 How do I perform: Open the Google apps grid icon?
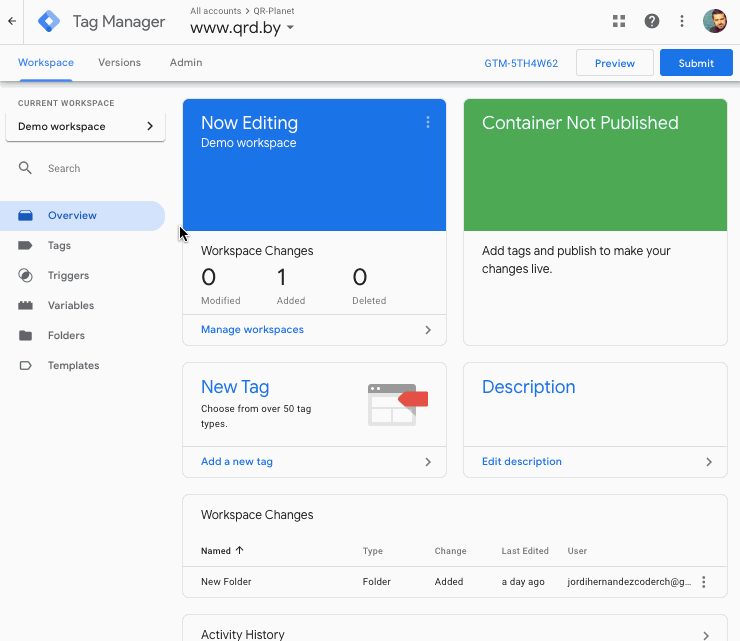(x=619, y=21)
